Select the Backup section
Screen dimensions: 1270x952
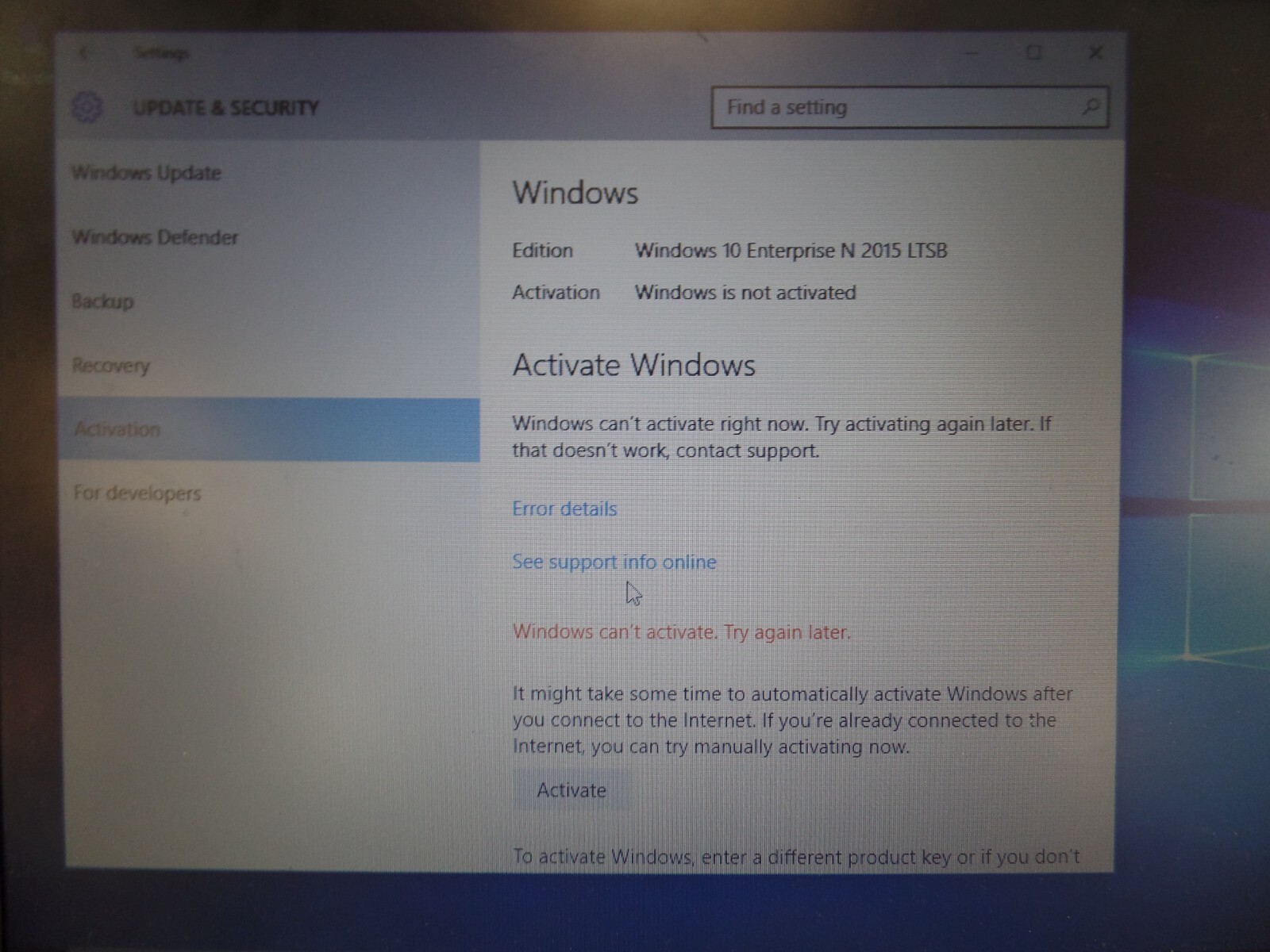coord(269,301)
